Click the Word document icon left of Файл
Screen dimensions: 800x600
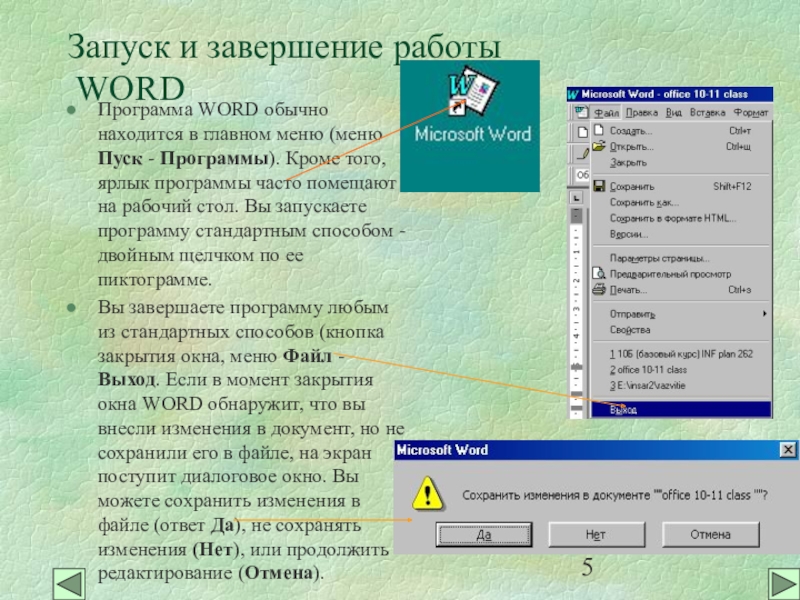(582, 112)
